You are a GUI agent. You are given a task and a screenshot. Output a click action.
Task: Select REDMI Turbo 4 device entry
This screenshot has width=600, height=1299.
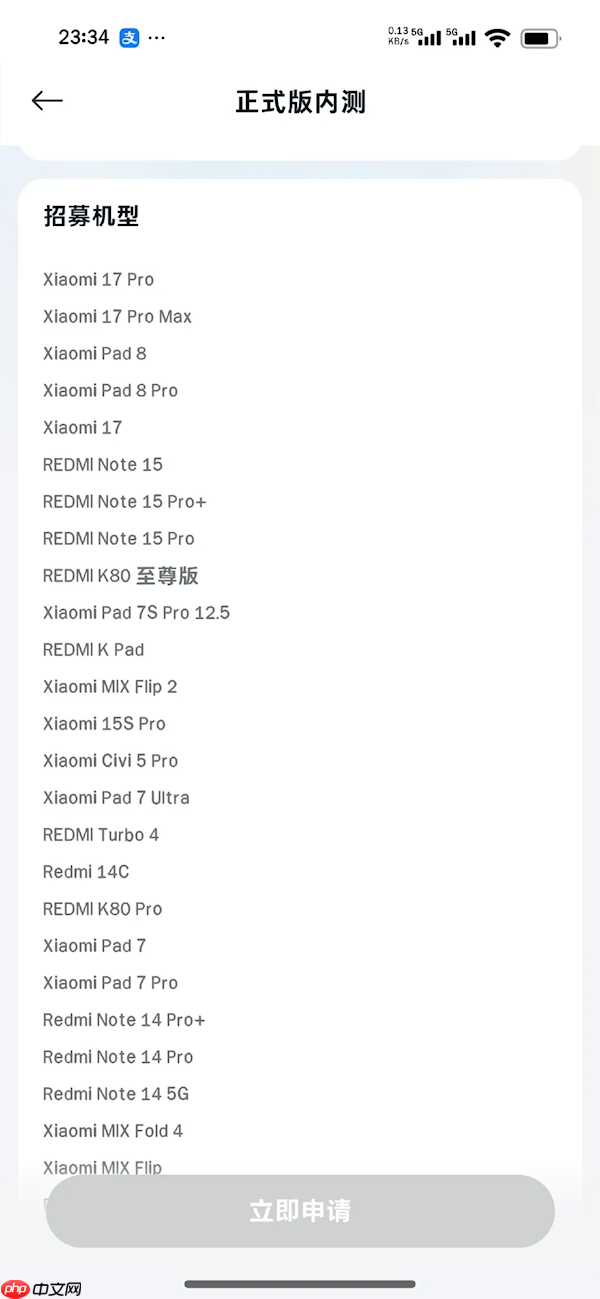point(101,834)
